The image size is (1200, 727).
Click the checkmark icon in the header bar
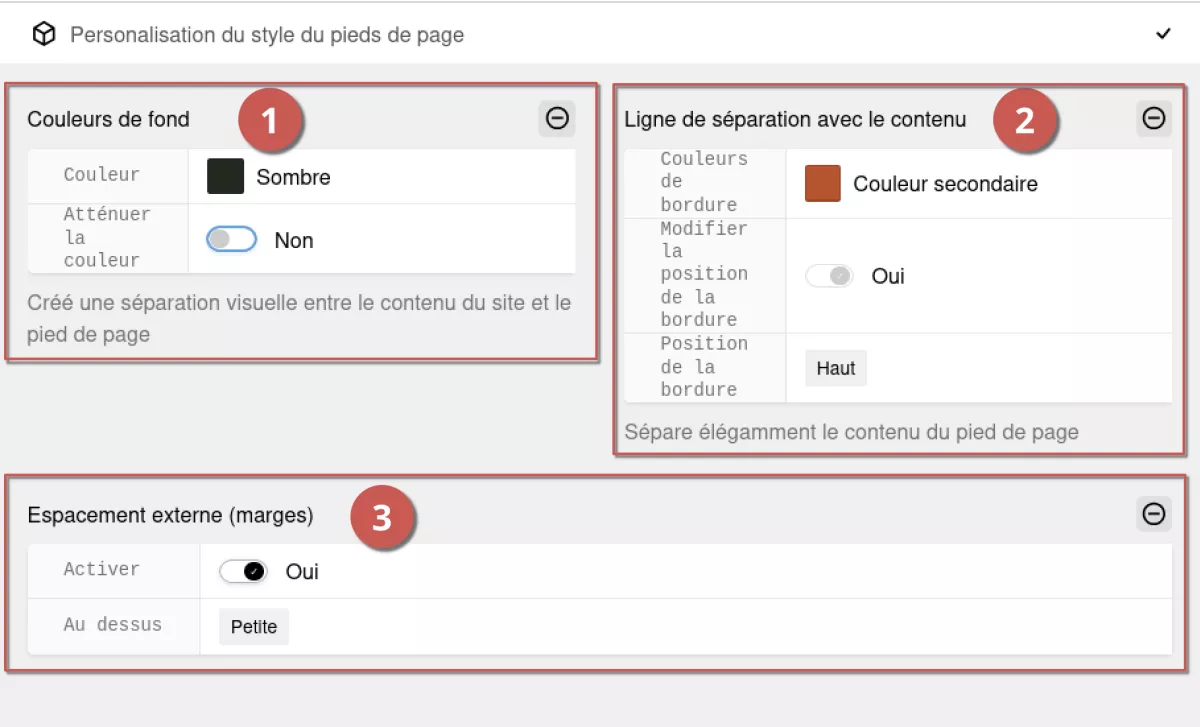point(1163,34)
